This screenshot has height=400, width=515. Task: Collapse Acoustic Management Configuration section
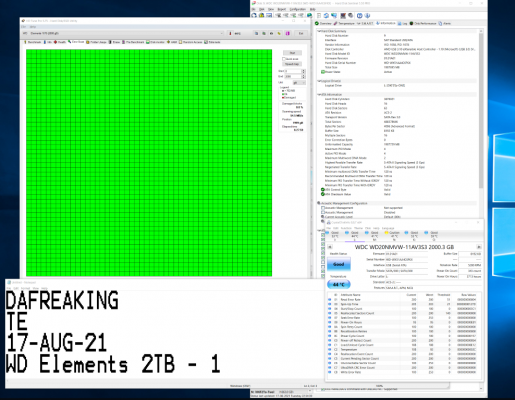[319, 203]
